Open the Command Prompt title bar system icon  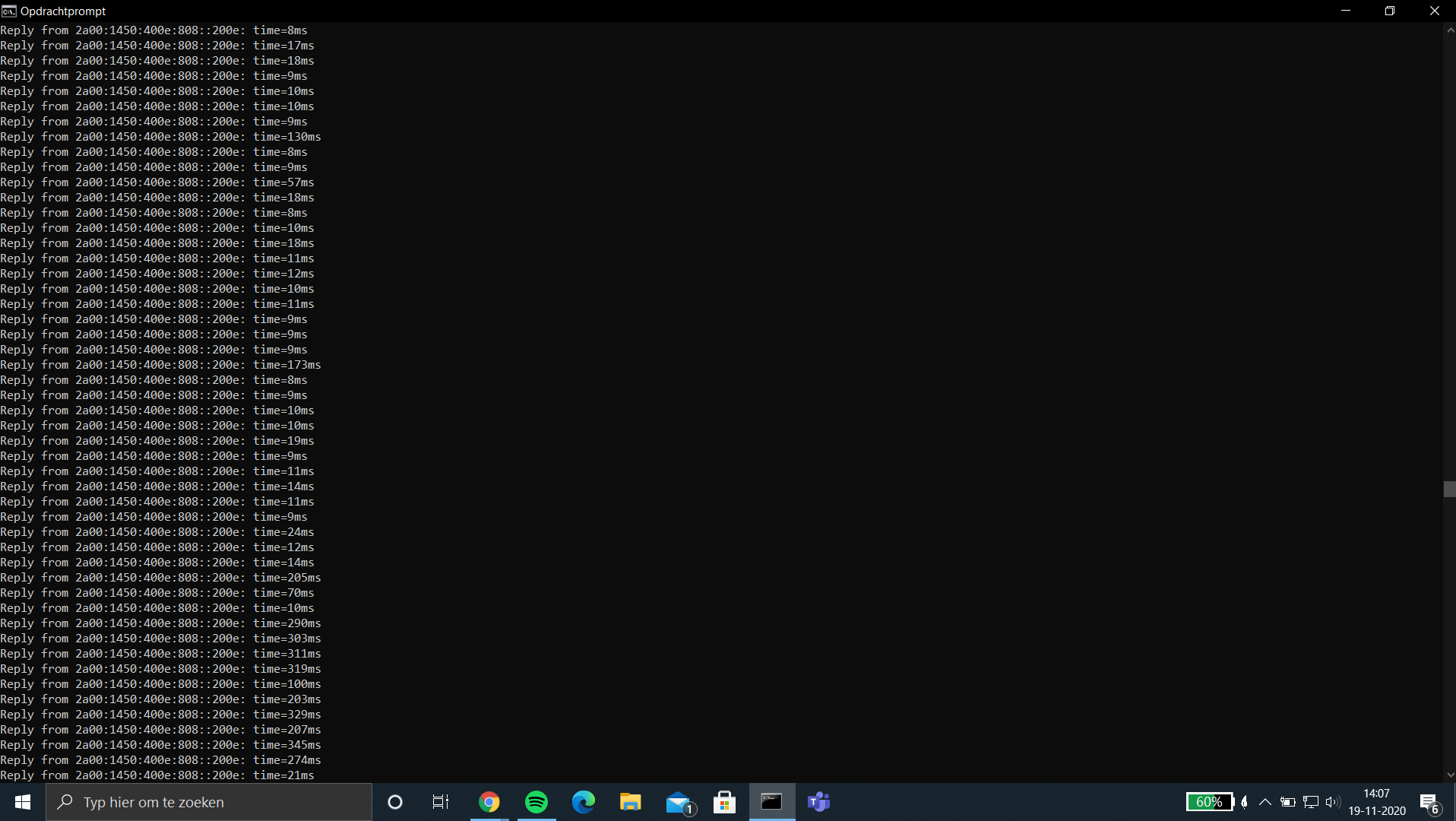[x=9, y=11]
